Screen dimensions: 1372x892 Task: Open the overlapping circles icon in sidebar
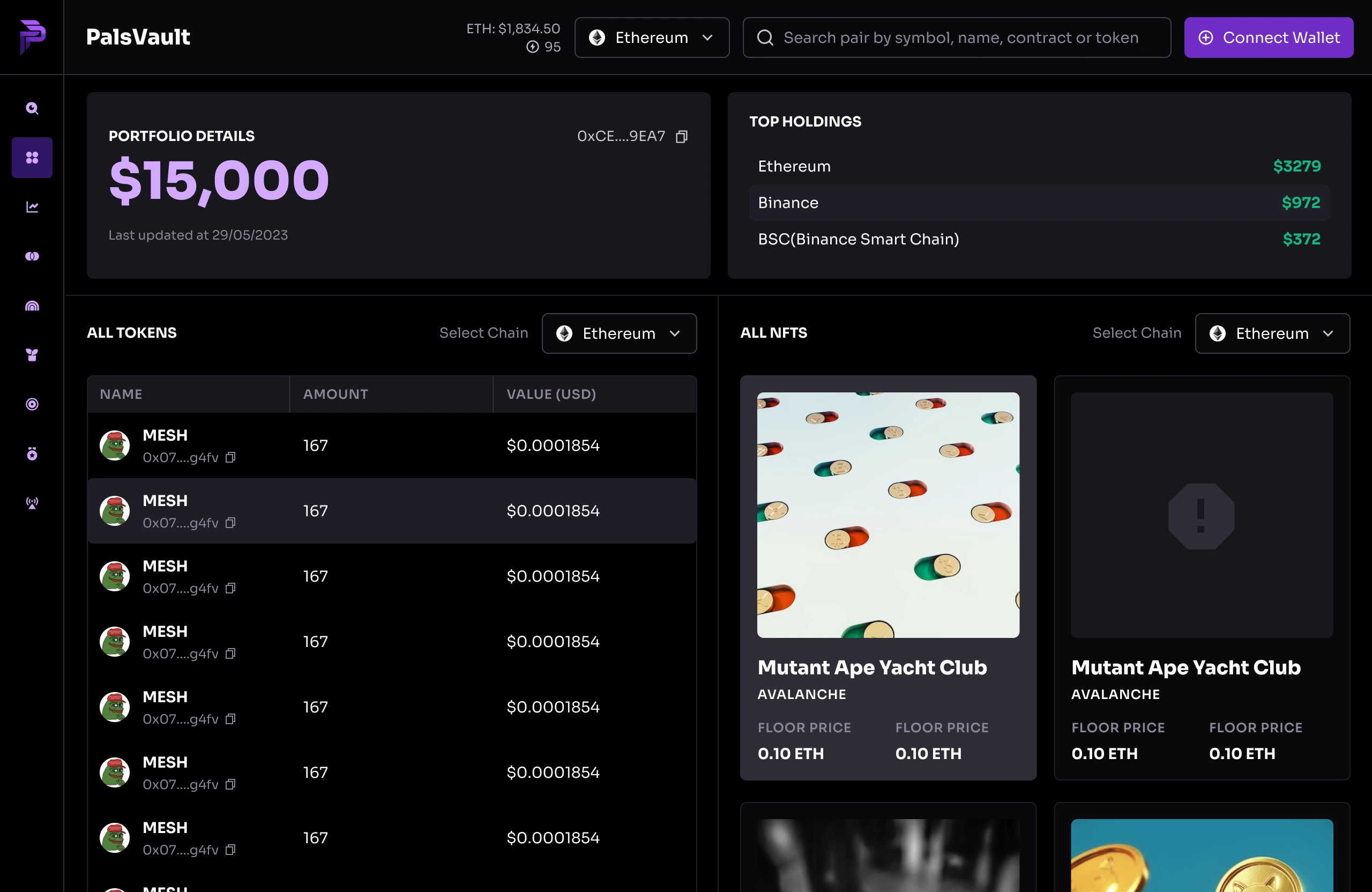[32, 256]
